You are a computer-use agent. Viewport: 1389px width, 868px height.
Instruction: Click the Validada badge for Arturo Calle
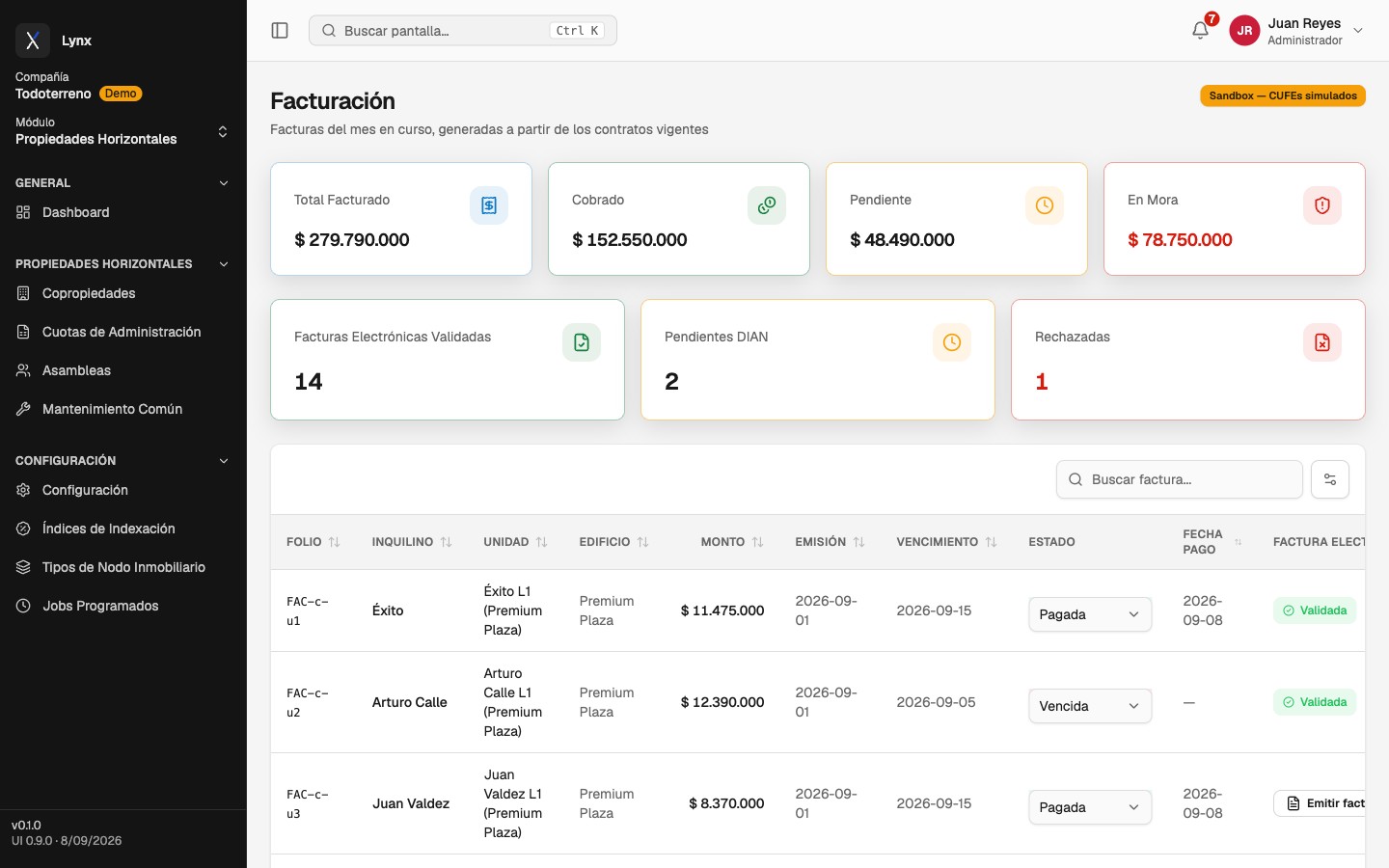click(x=1315, y=702)
